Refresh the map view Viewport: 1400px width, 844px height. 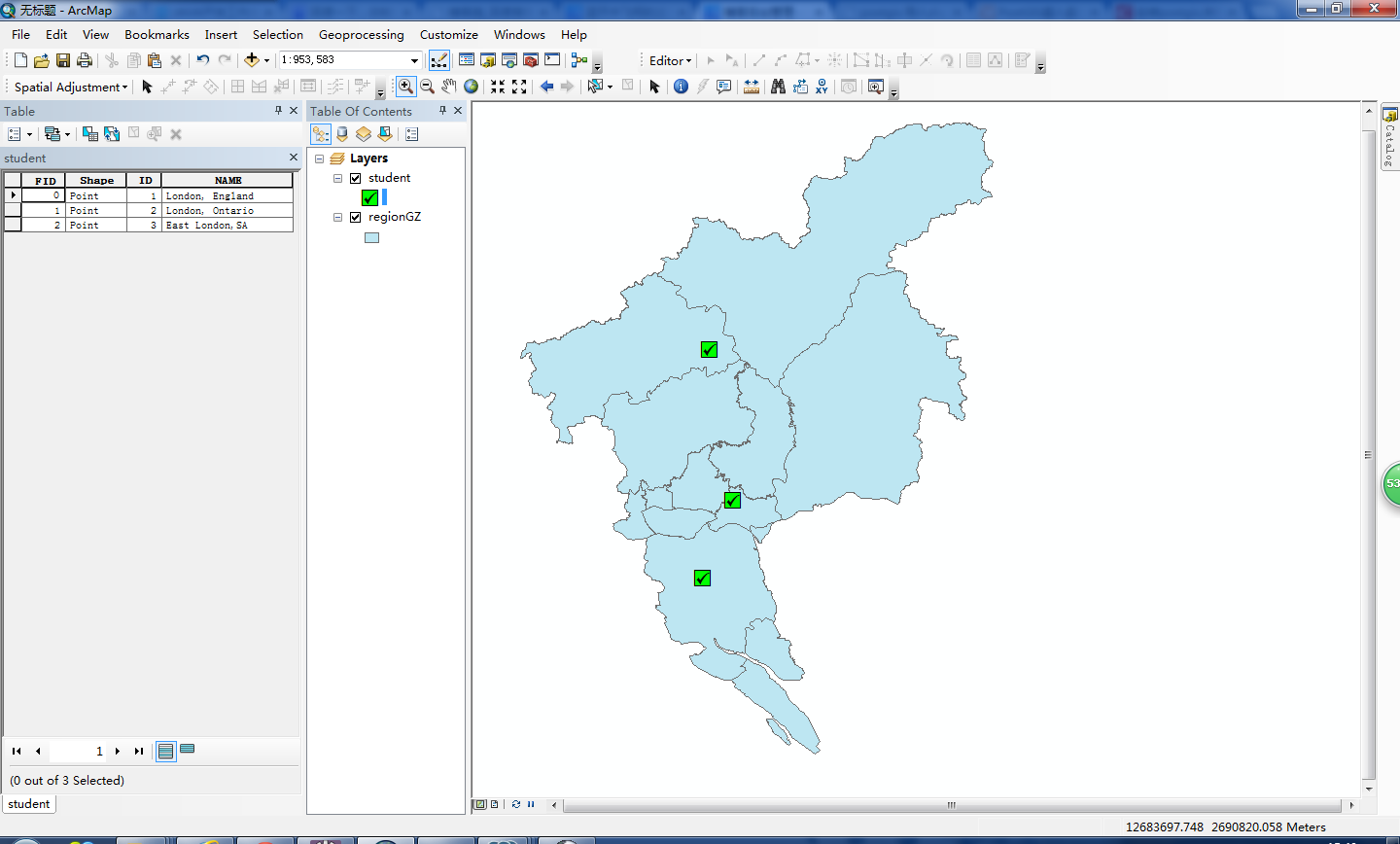point(515,804)
